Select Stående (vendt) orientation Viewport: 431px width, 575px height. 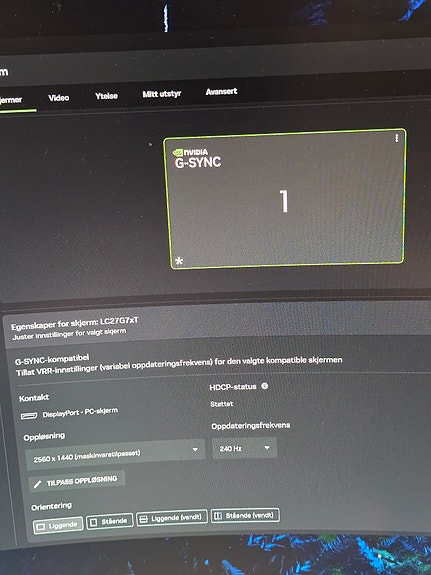pos(245,515)
